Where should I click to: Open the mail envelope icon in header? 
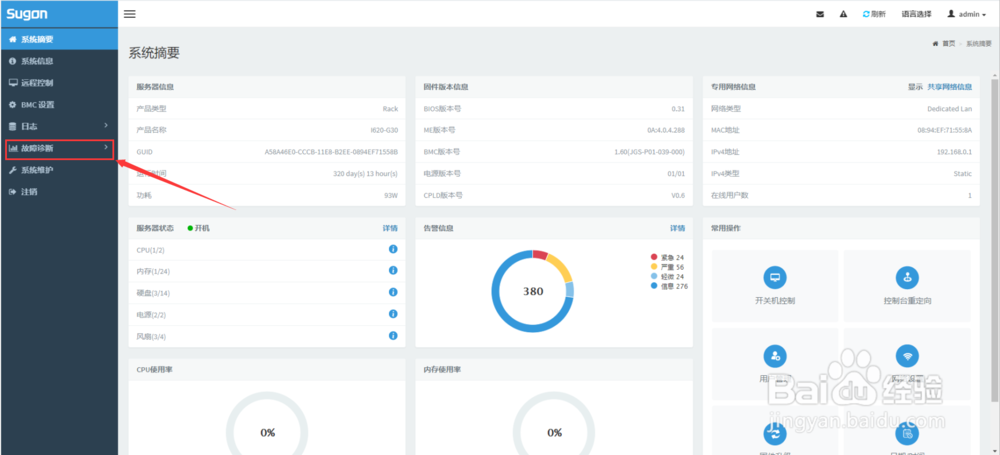(x=820, y=14)
